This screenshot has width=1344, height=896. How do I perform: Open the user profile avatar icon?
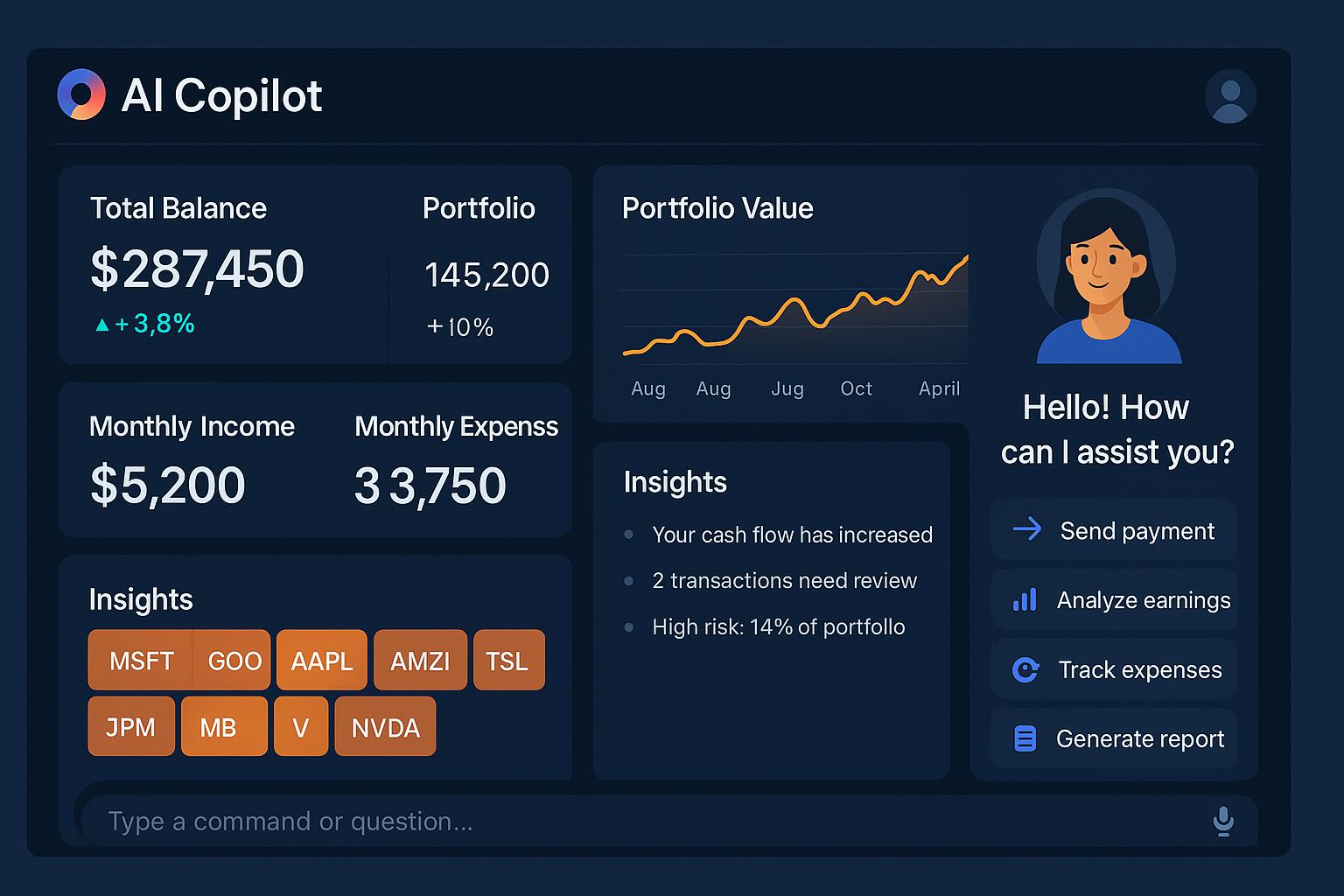[1230, 95]
